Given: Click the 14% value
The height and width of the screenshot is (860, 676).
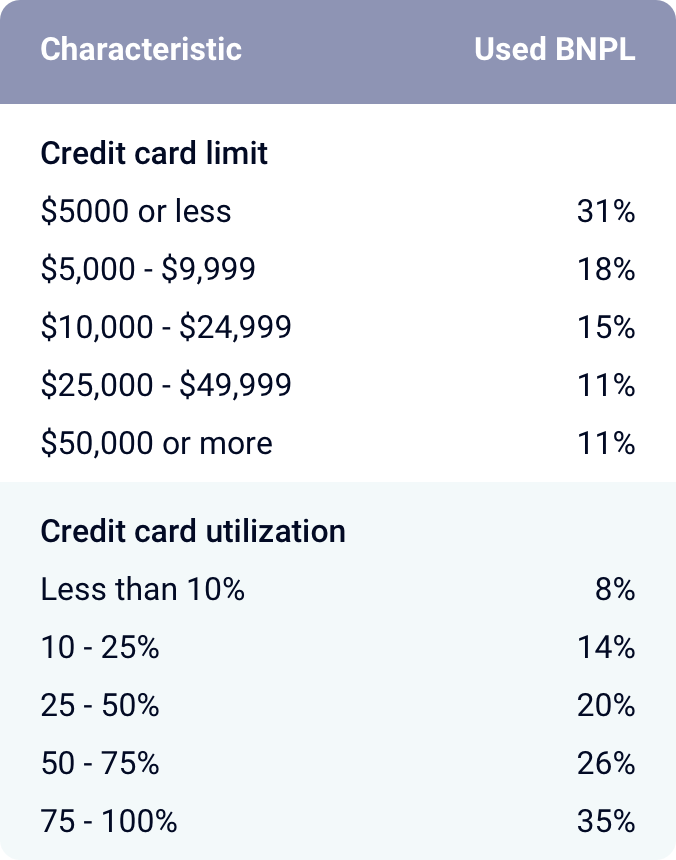Looking at the screenshot, I should [606, 648].
